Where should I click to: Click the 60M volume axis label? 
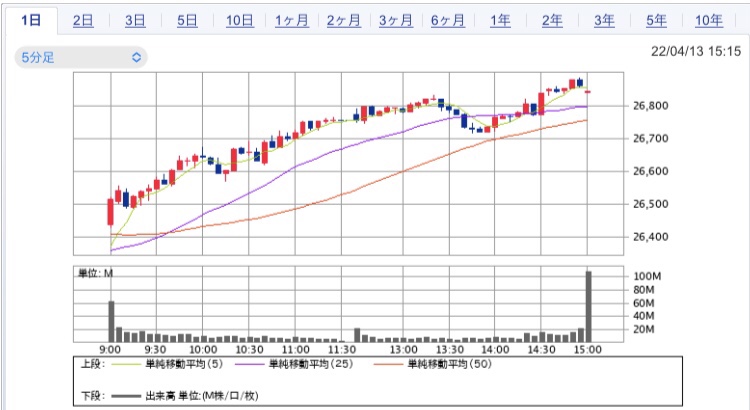pos(644,303)
